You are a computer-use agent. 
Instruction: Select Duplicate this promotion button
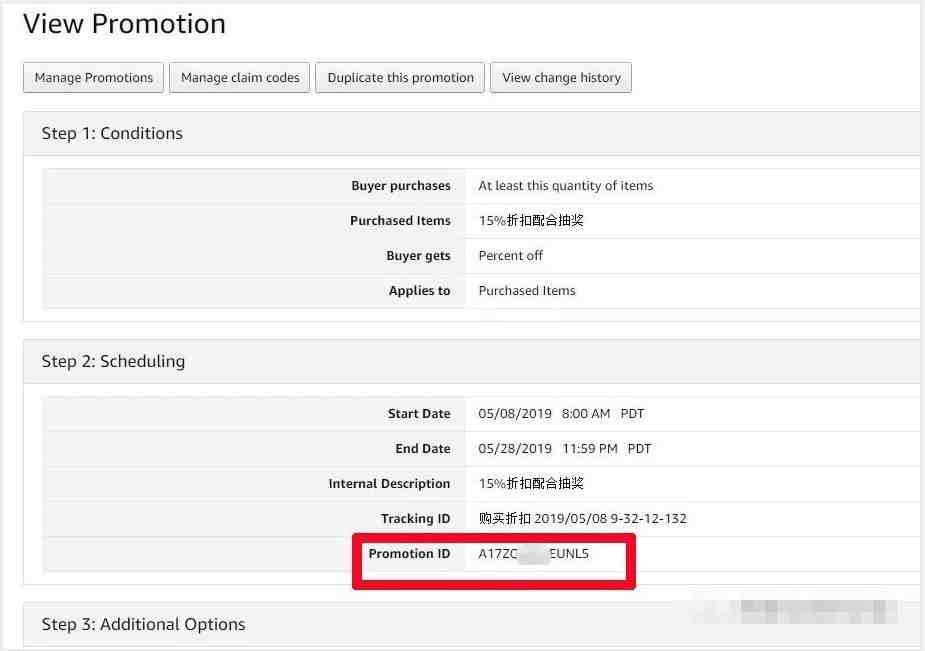click(400, 78)
